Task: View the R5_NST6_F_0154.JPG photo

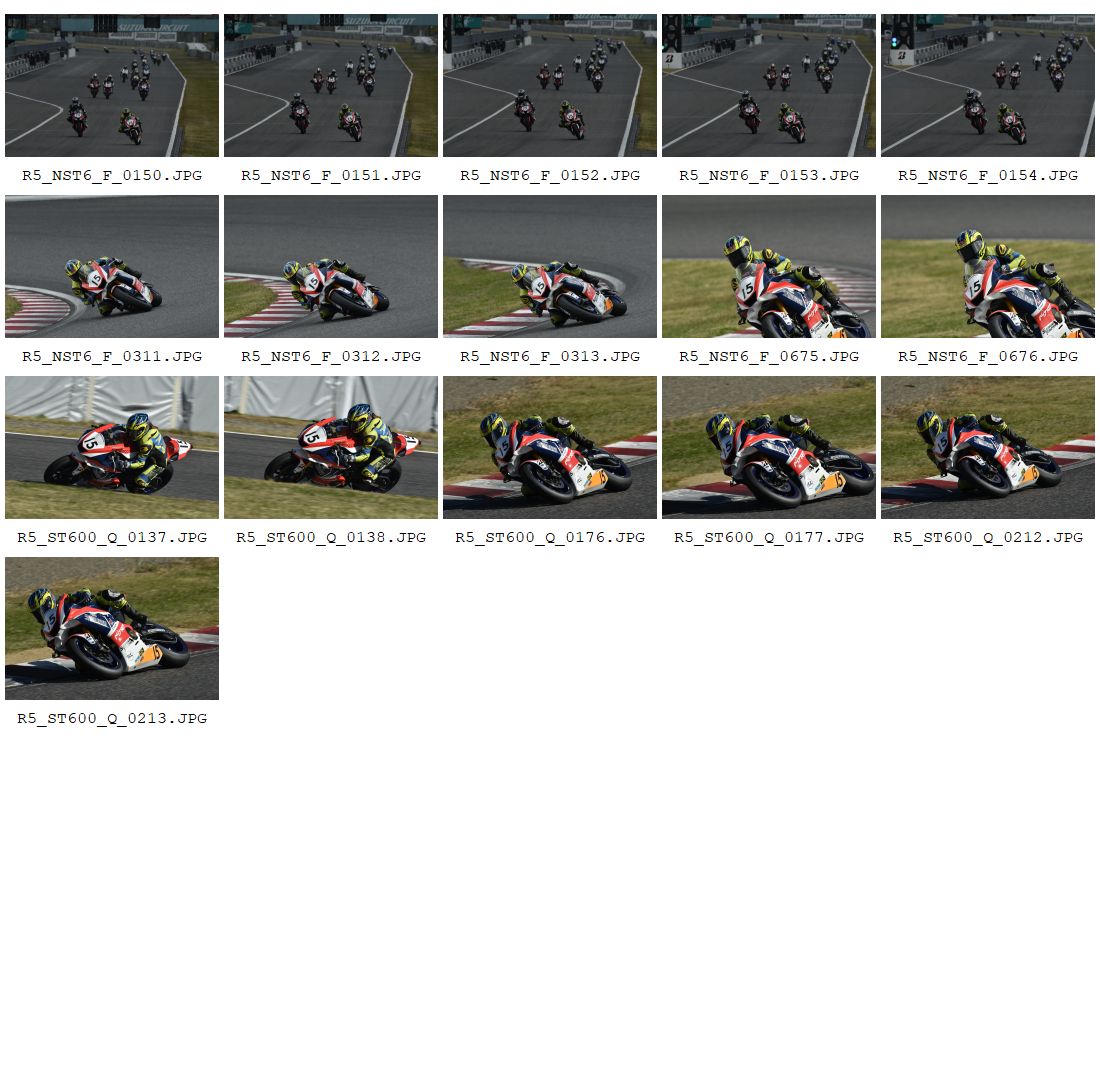Action: click(988, 85)
